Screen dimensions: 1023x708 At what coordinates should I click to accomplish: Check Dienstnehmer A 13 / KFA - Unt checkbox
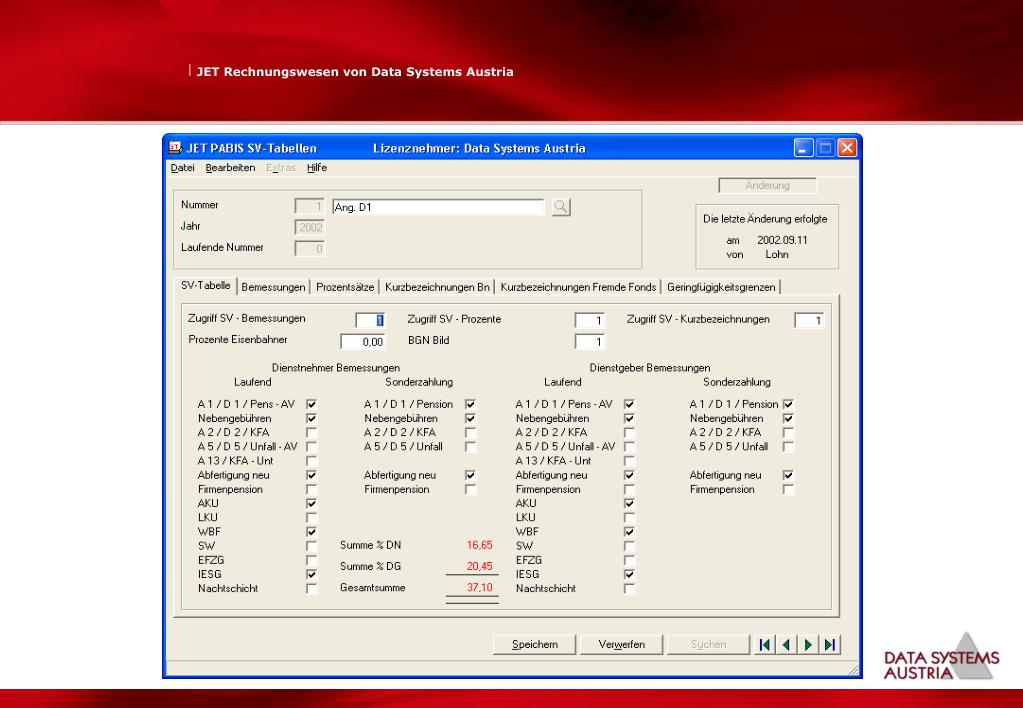click(311, 461)
